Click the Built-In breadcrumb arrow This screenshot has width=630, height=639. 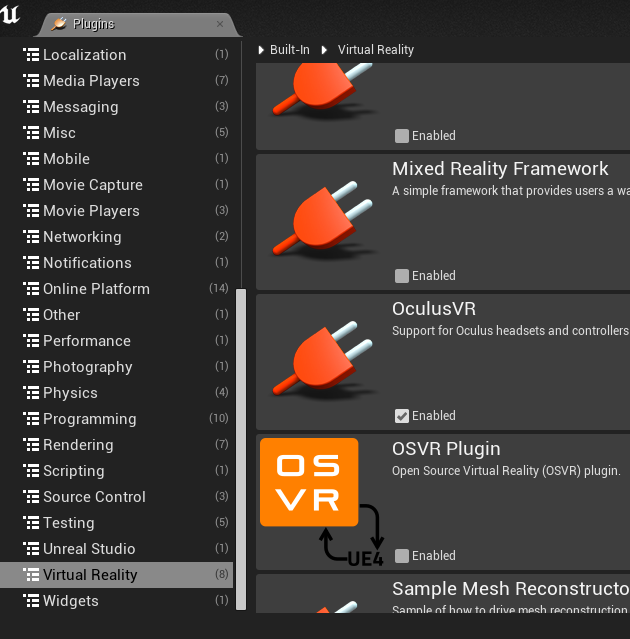click(261, 50)
